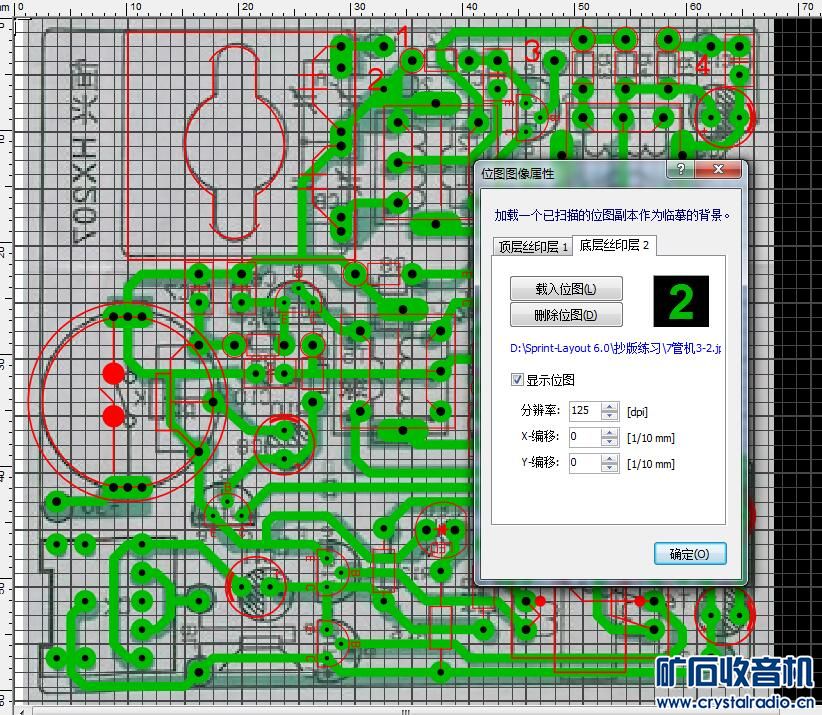Decrease the 分辨率 value with down arrow
This screenshot has height=715, width=822.
609,415
